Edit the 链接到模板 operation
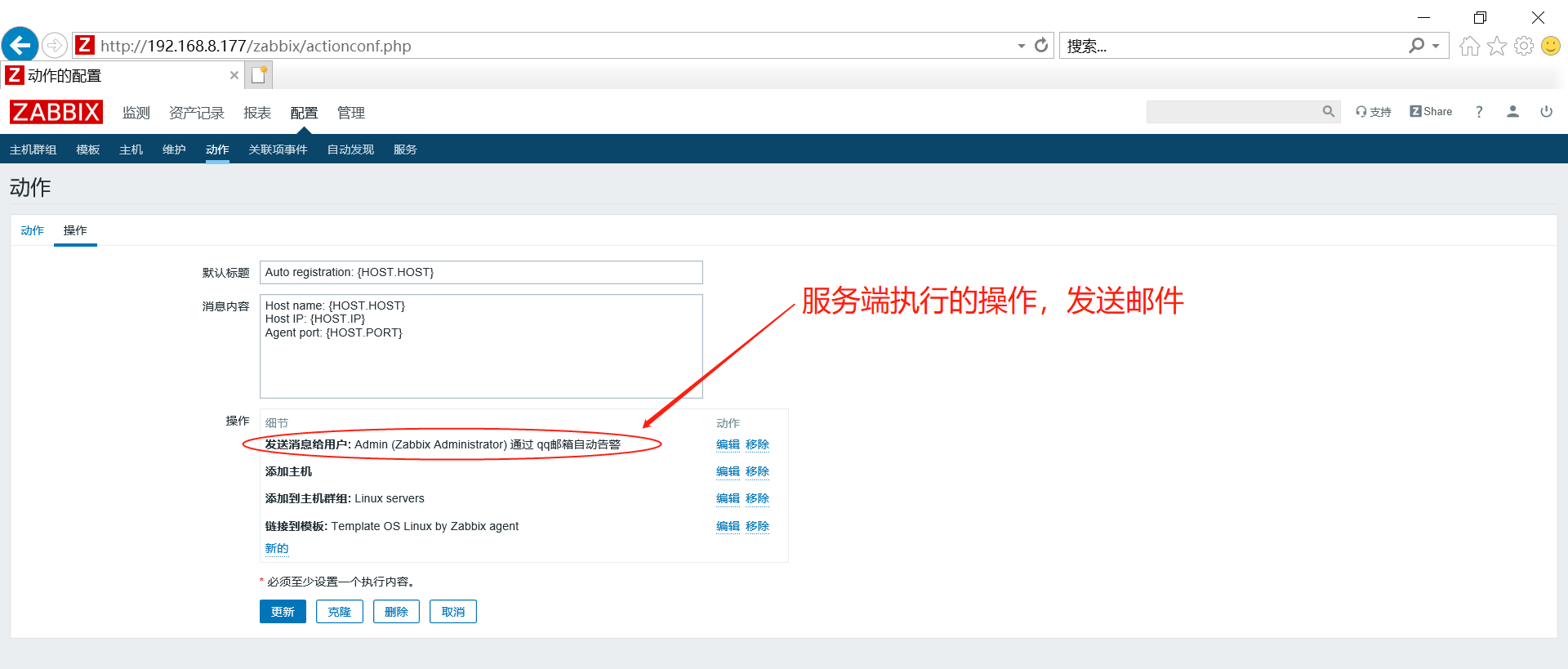Image resolution: width=1568 pixels, height=669 pixels. [728, 526]
